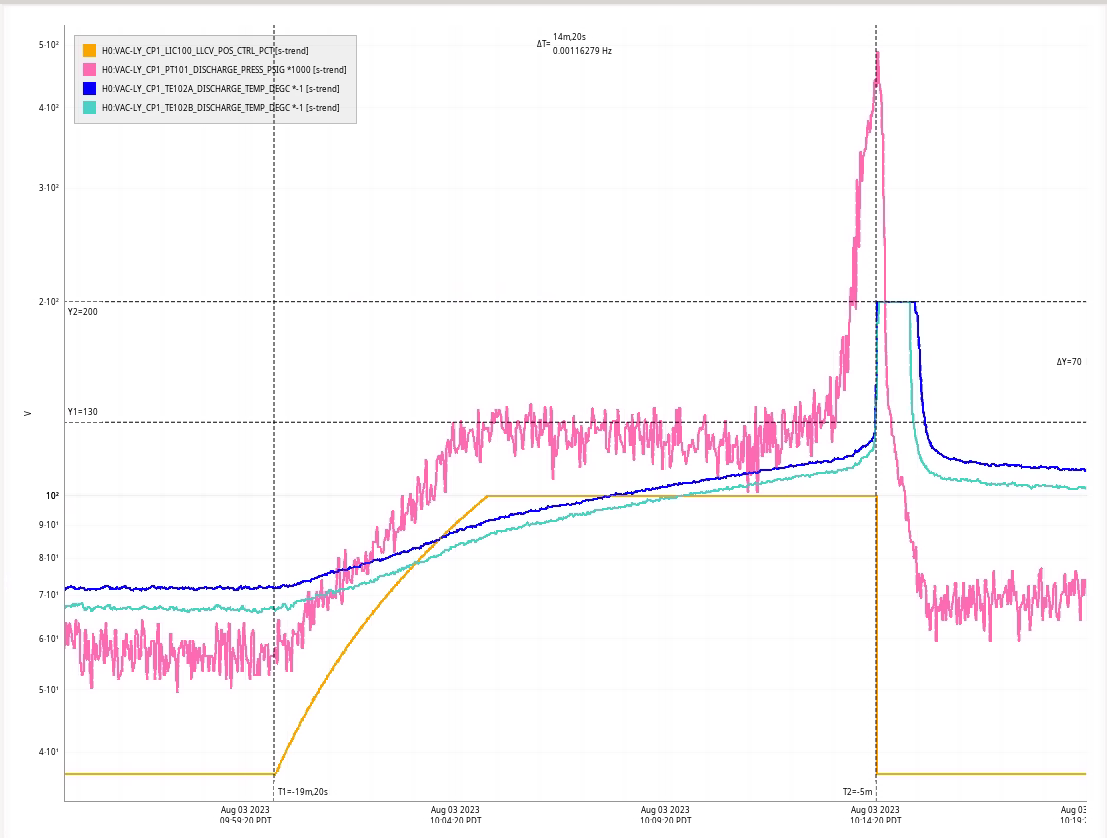Select the LIC100_LLCV_POS_CTRL_PCT legend entry
Image resolution: width=1107 pixels, height=838 pixels.
click(205, 51)
